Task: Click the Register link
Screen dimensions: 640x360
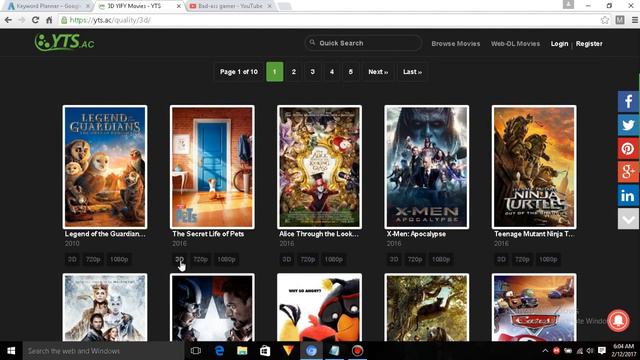Action: (x=589, y=44)
